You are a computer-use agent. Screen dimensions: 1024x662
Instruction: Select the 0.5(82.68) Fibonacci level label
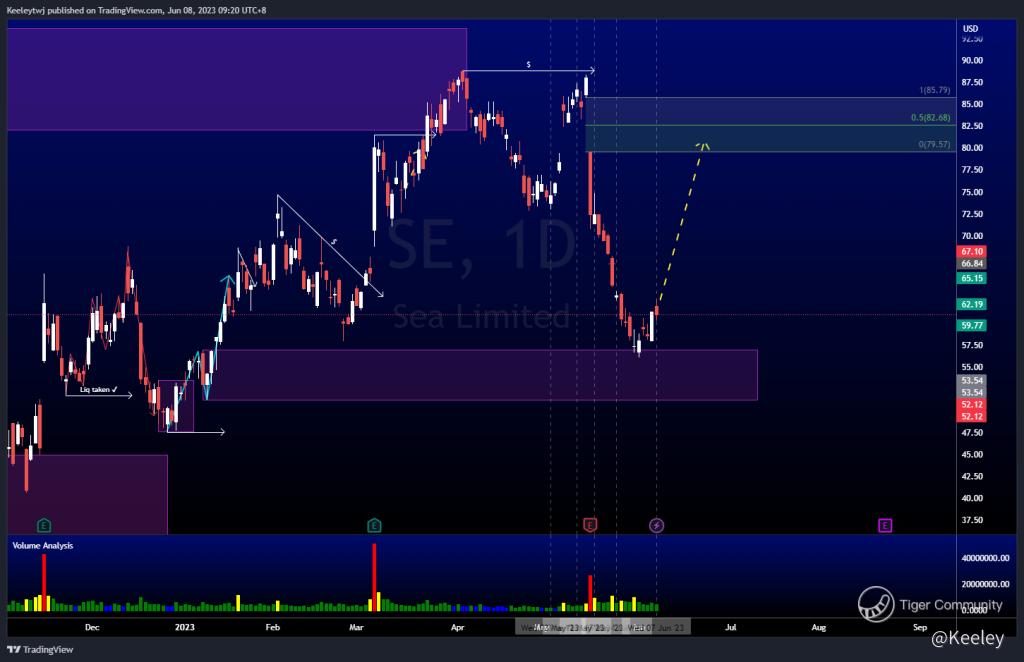coord(931,118)
